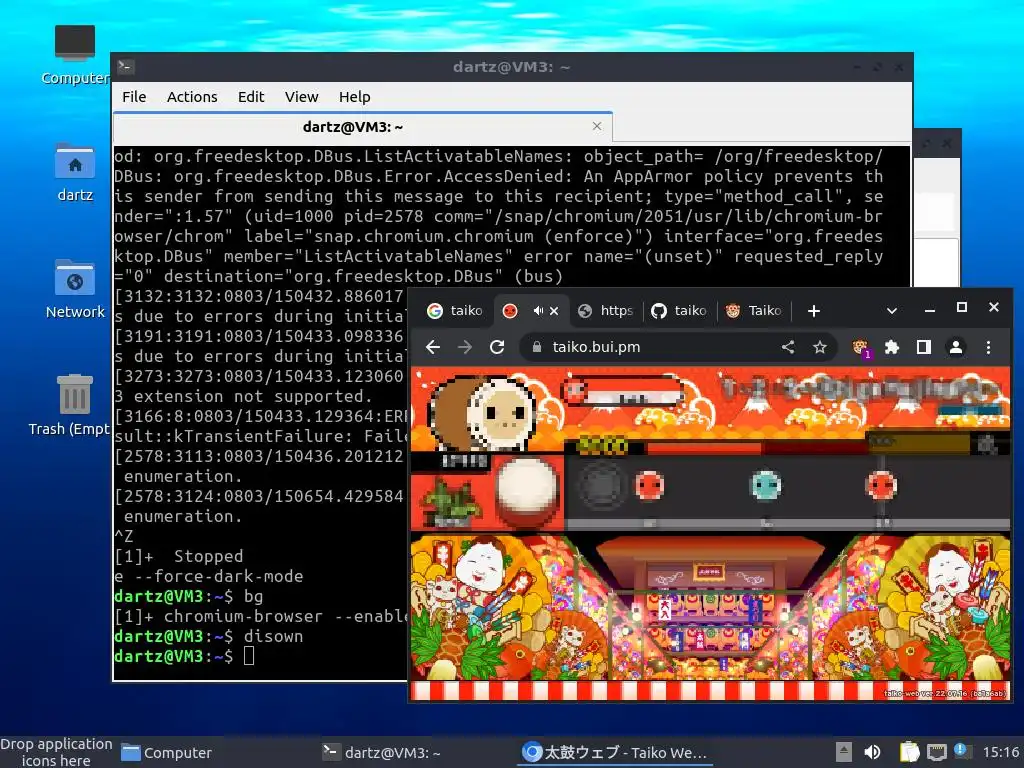
Task: Hit the white drum in the game
Action: tap(526, 487)
